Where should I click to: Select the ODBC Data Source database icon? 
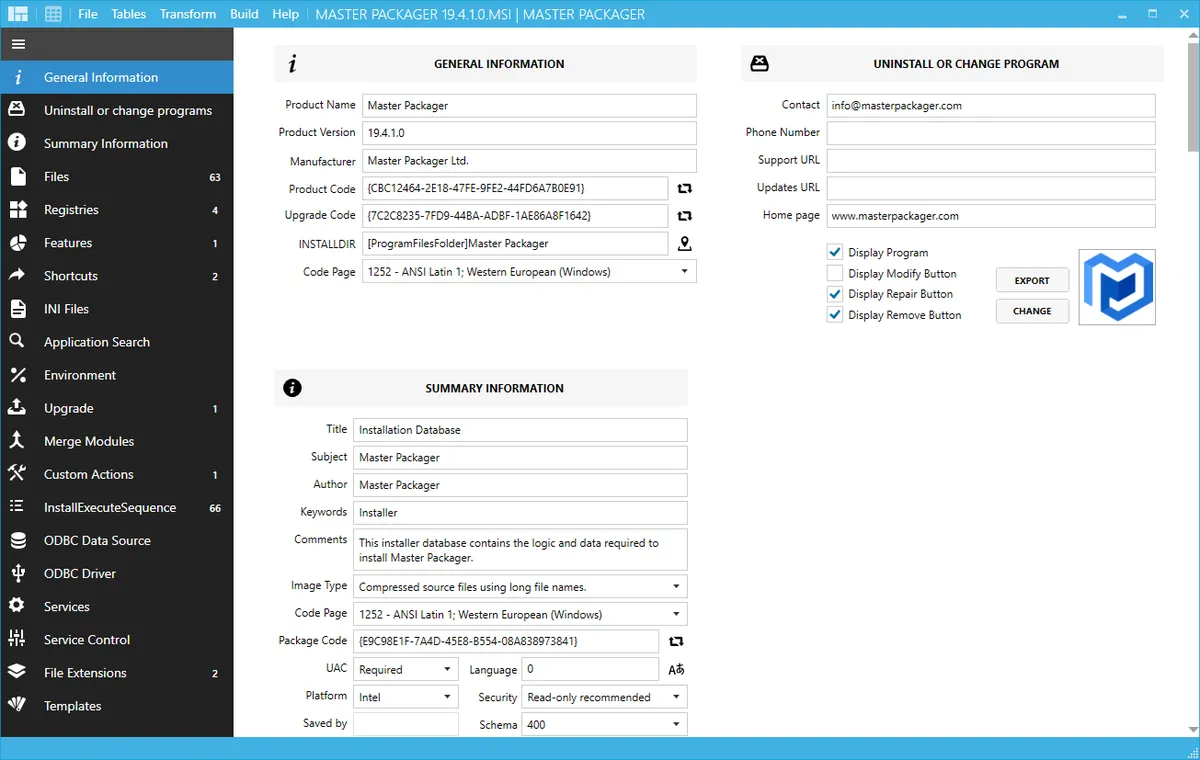pyautogui.click(x=17, y=540)
